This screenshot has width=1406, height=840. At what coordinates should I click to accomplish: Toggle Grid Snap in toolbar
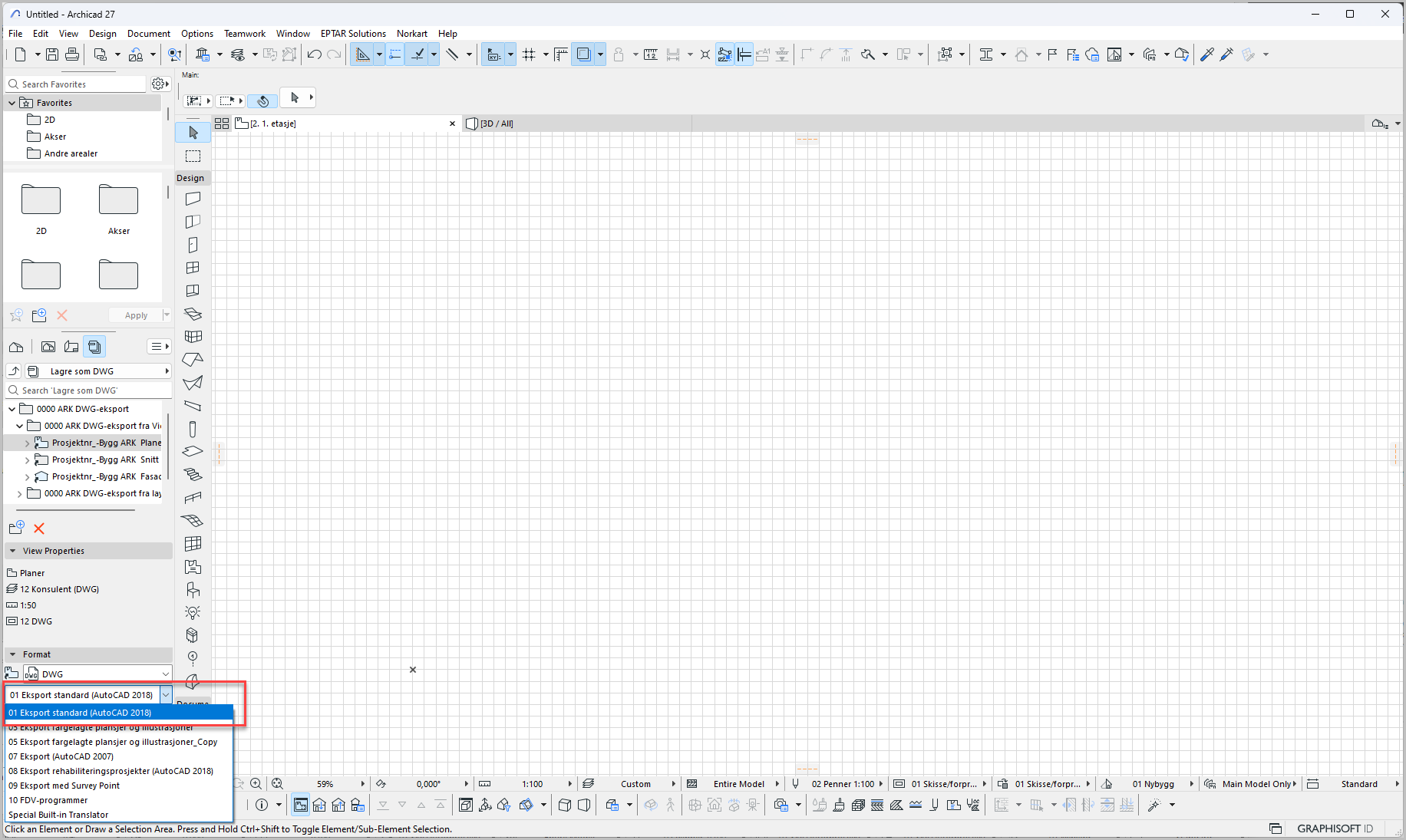point(529,54)
